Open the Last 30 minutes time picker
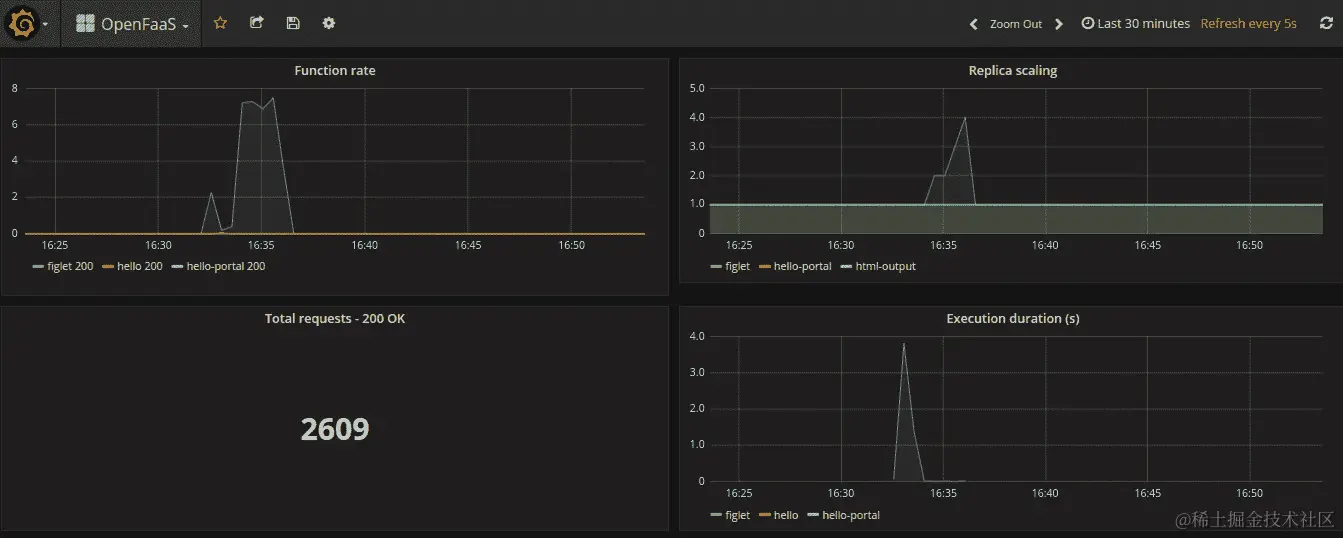 1136,24
